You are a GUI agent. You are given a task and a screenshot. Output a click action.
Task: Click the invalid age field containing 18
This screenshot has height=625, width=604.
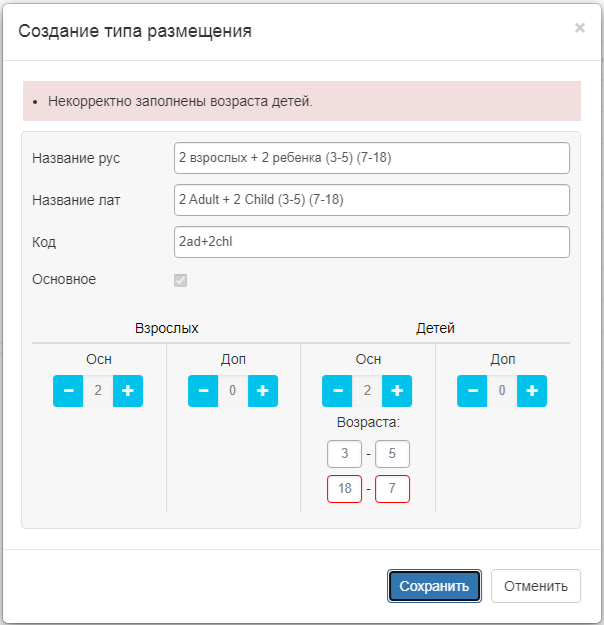pos(344,489)
